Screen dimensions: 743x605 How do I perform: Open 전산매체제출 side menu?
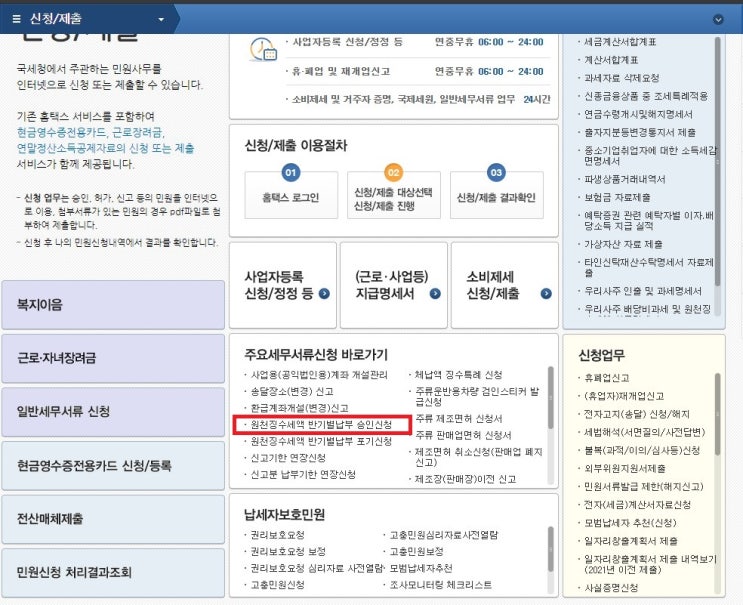point(113,519)
